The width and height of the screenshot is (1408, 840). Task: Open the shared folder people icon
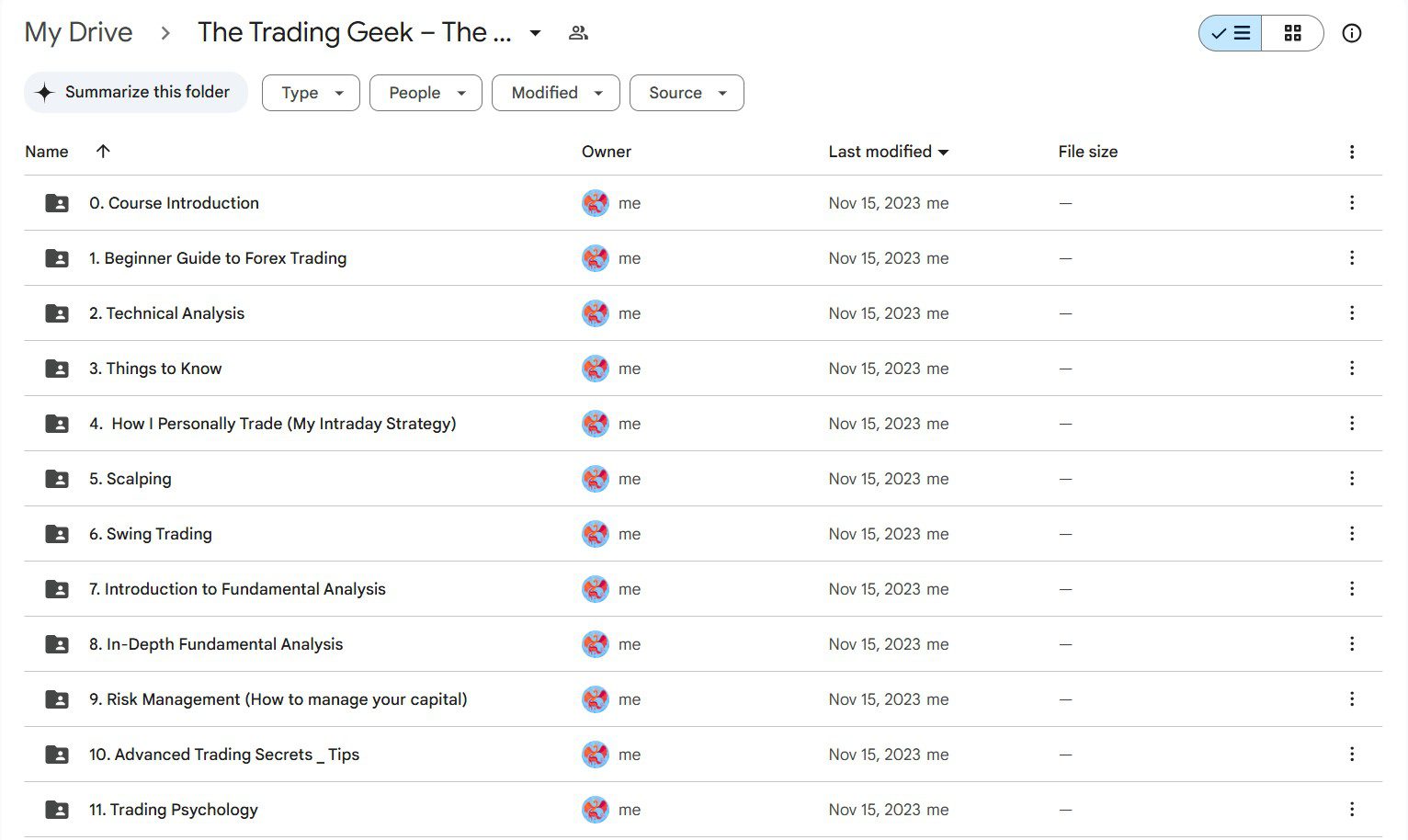[578, 33]
